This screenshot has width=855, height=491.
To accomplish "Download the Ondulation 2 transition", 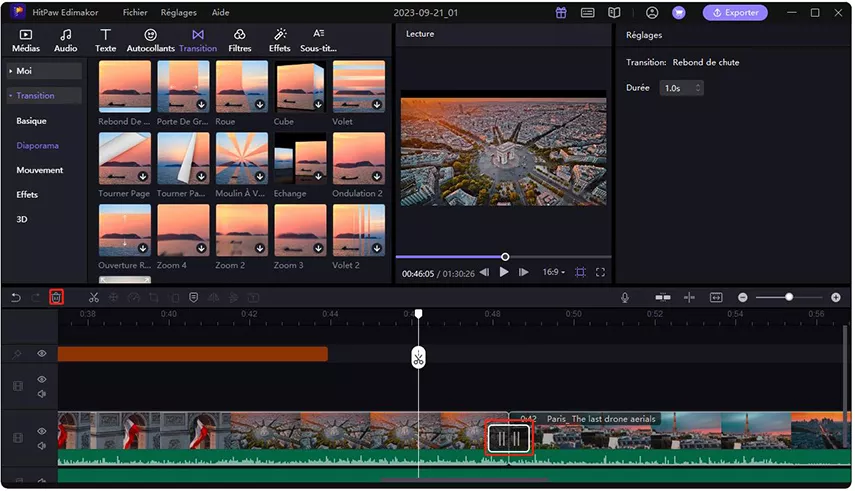I will (377, 176).
